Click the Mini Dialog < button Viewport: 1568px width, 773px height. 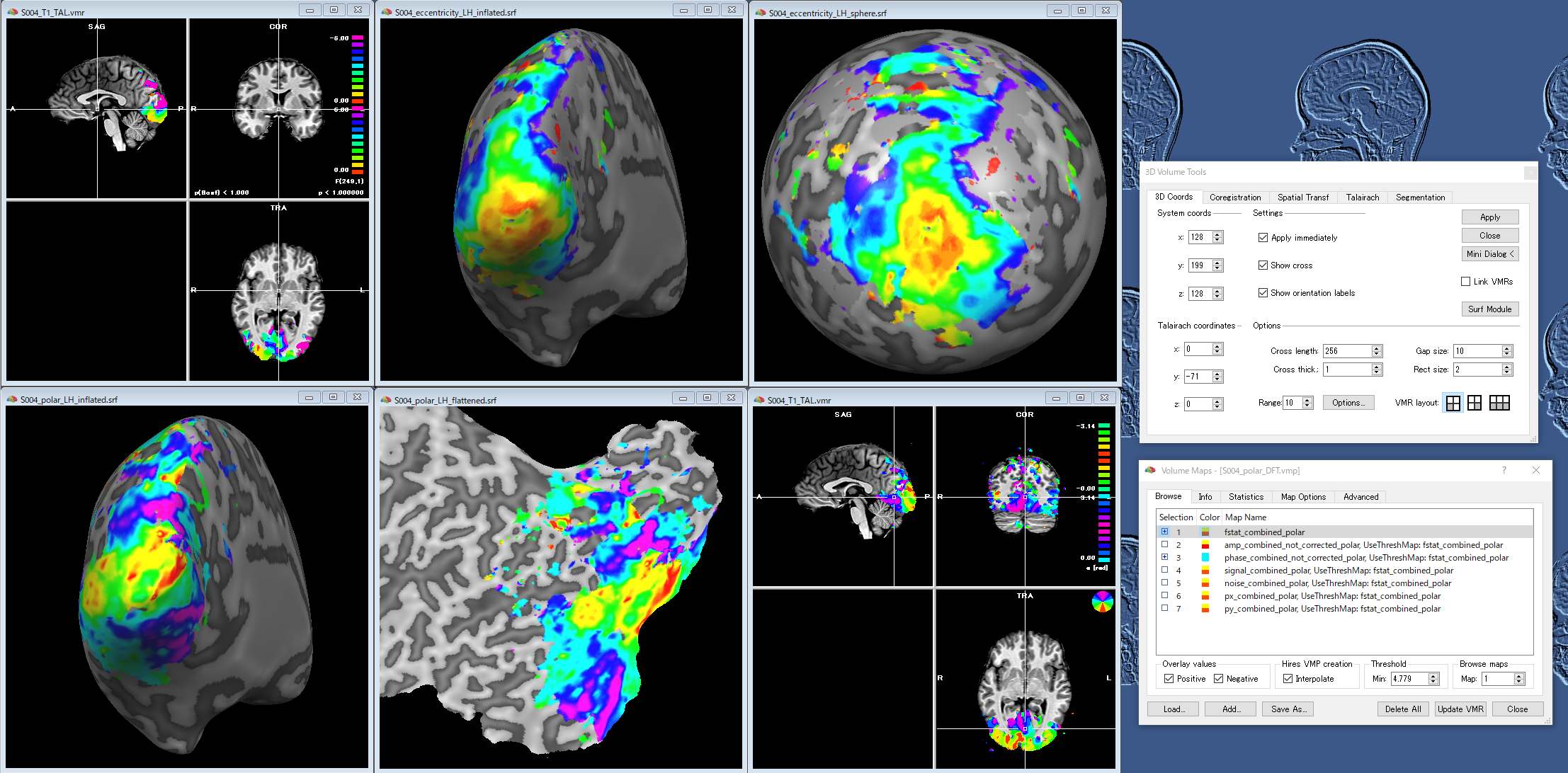pos(1490,254)
